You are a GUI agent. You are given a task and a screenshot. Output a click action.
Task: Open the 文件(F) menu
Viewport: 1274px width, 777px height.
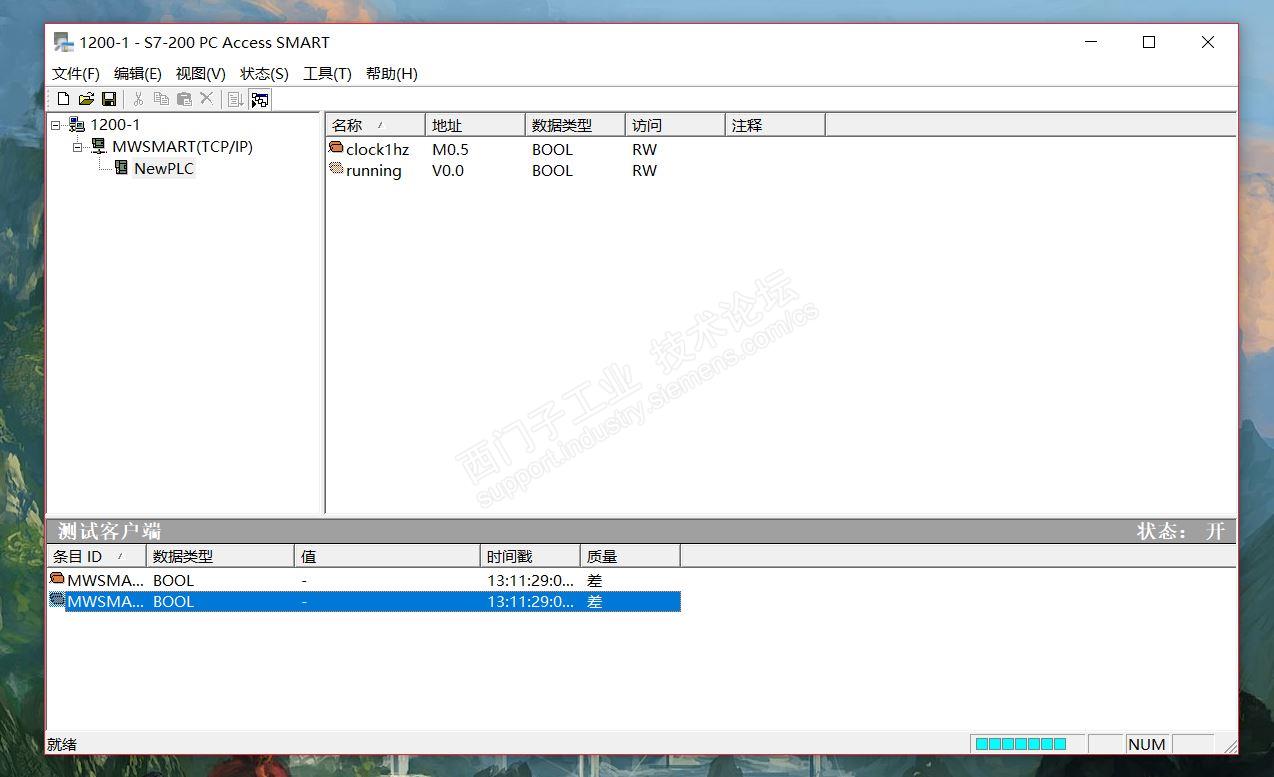click(x=76, y=74)
